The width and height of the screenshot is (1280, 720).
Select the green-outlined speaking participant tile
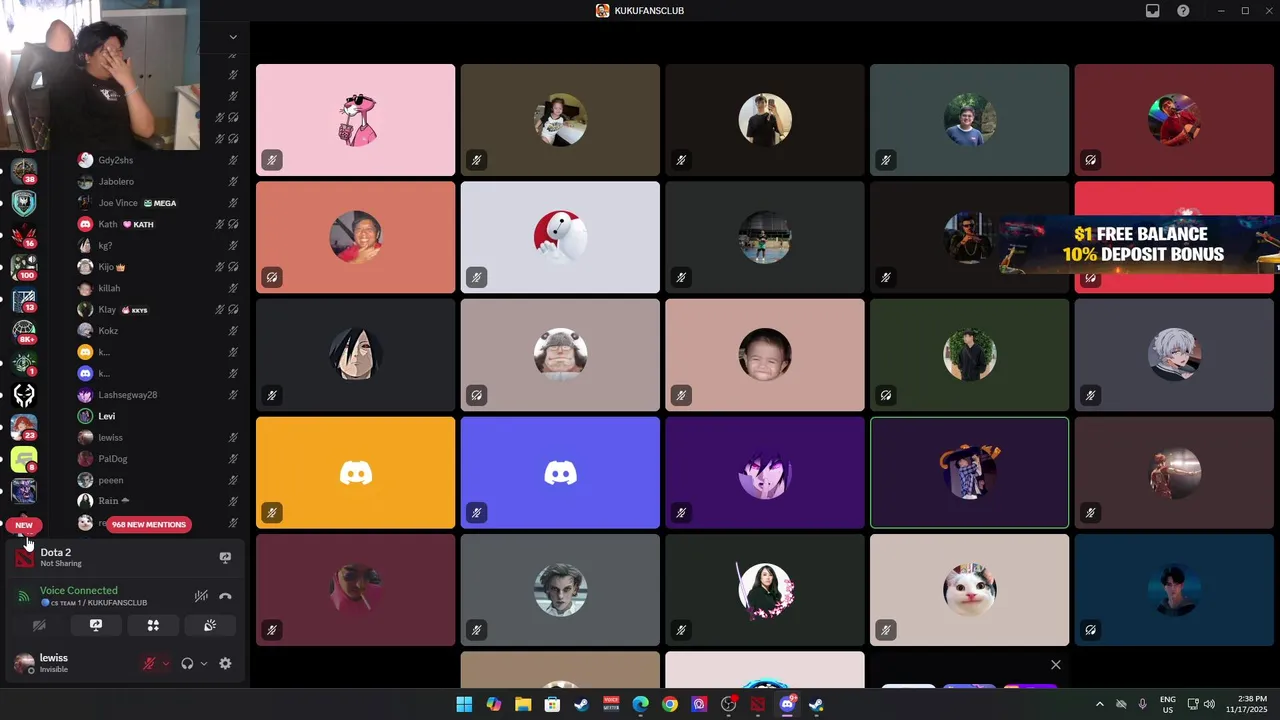pos(969,472)
